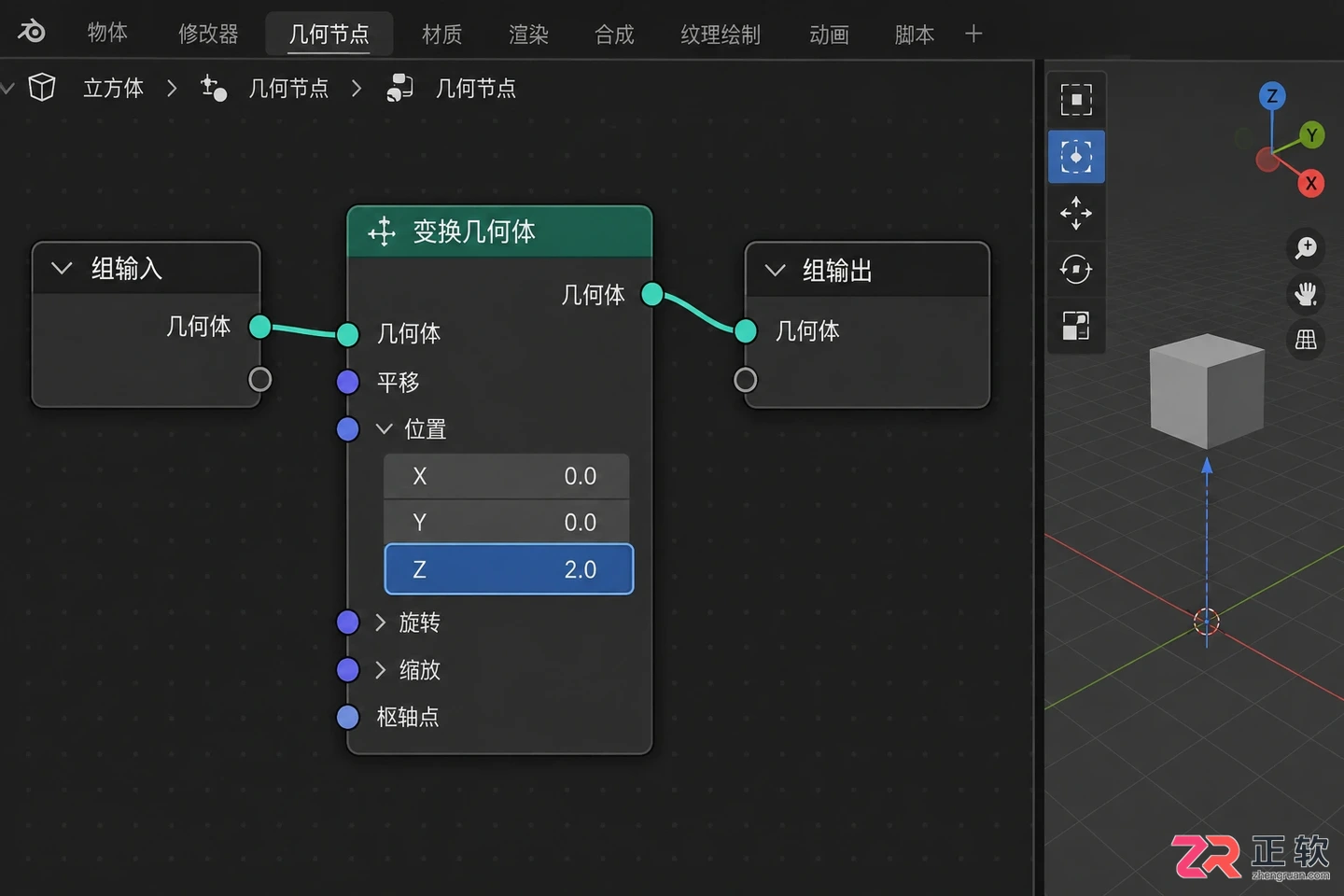Click the cube object icon in breadcrumb

point(42,88)
